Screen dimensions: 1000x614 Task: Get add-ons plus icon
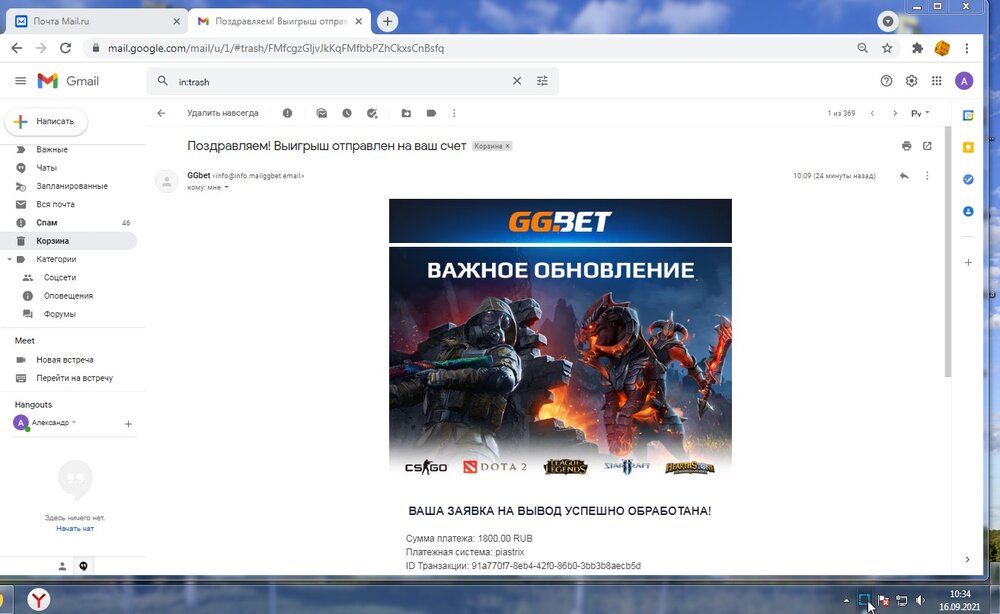(968, 262)
